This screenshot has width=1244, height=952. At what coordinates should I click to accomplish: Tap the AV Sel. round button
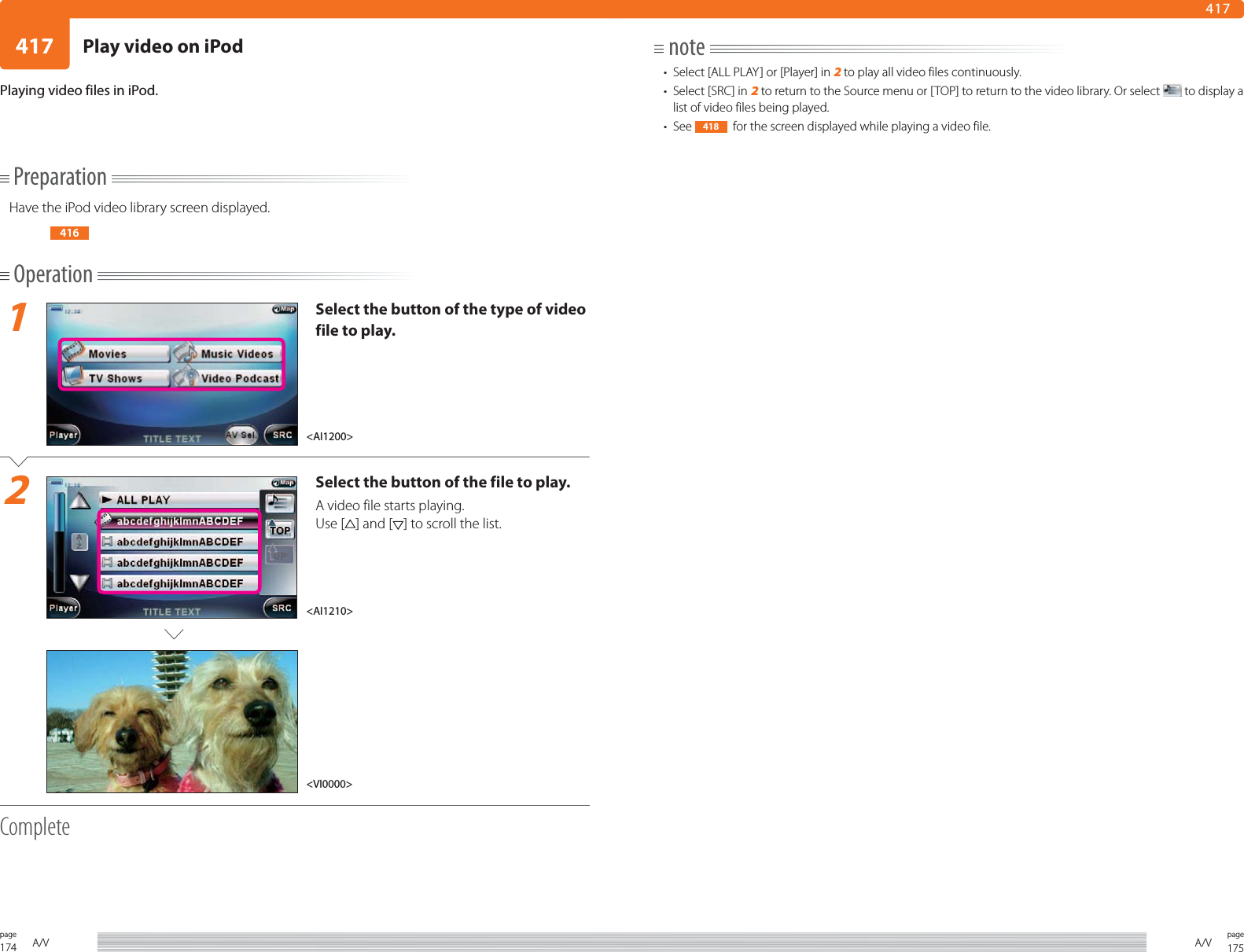click(x=241, y=434)
